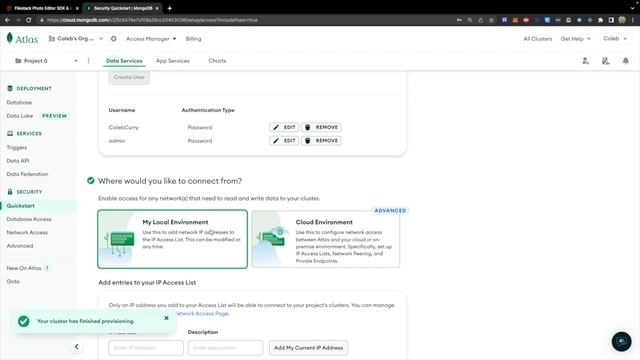Open support chat bubble icon
This screenshot has width=640, height=360.
(x=621, y=341)
